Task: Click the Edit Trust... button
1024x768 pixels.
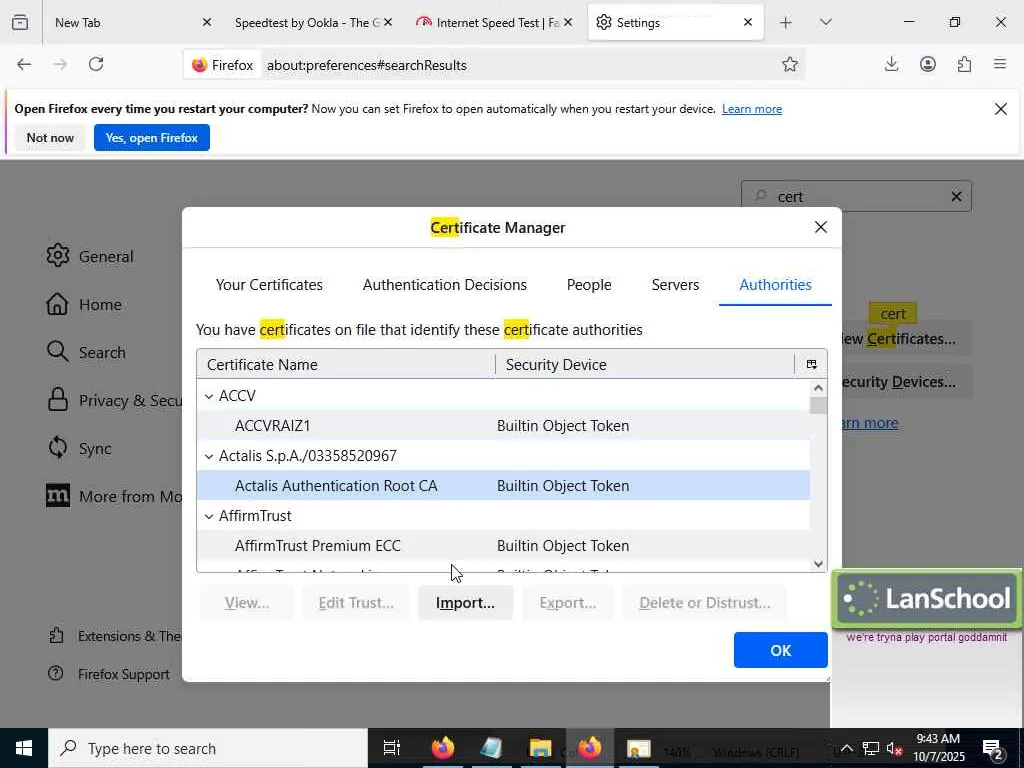Action: [x=356, y=603]
